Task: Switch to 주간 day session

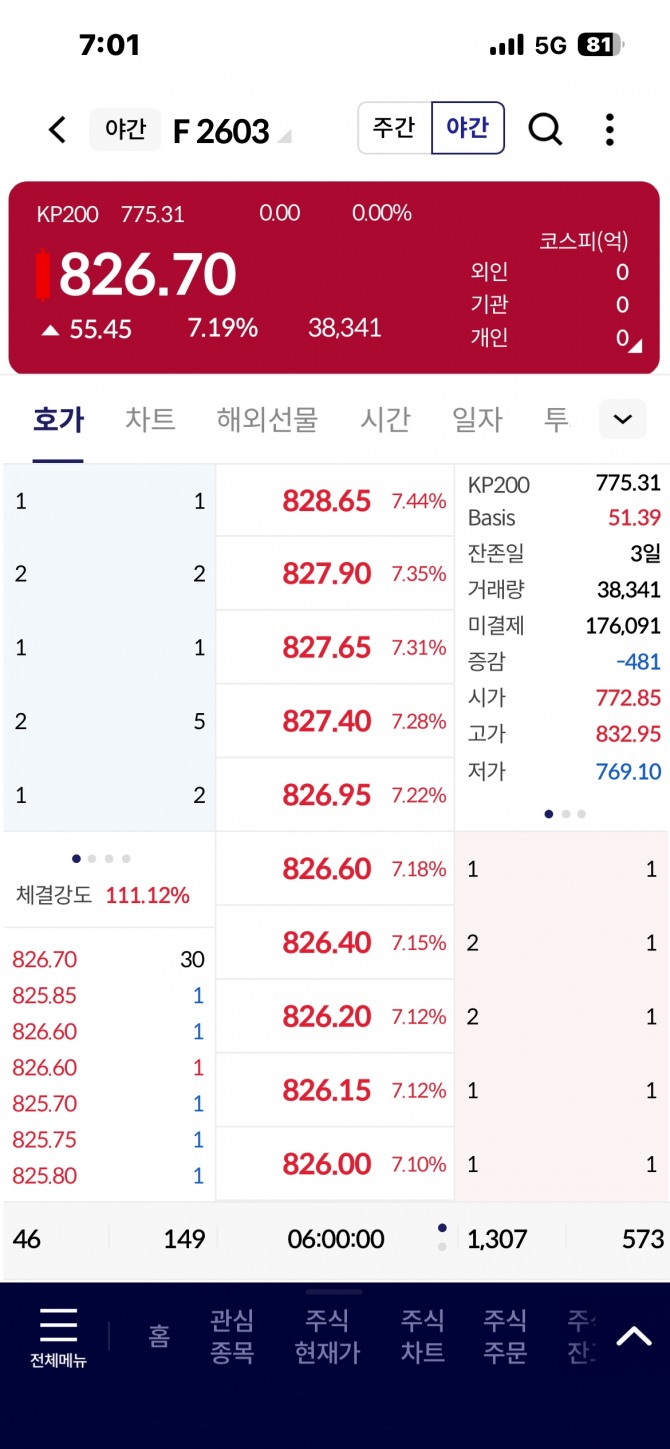Action: [x=395, y=128]
